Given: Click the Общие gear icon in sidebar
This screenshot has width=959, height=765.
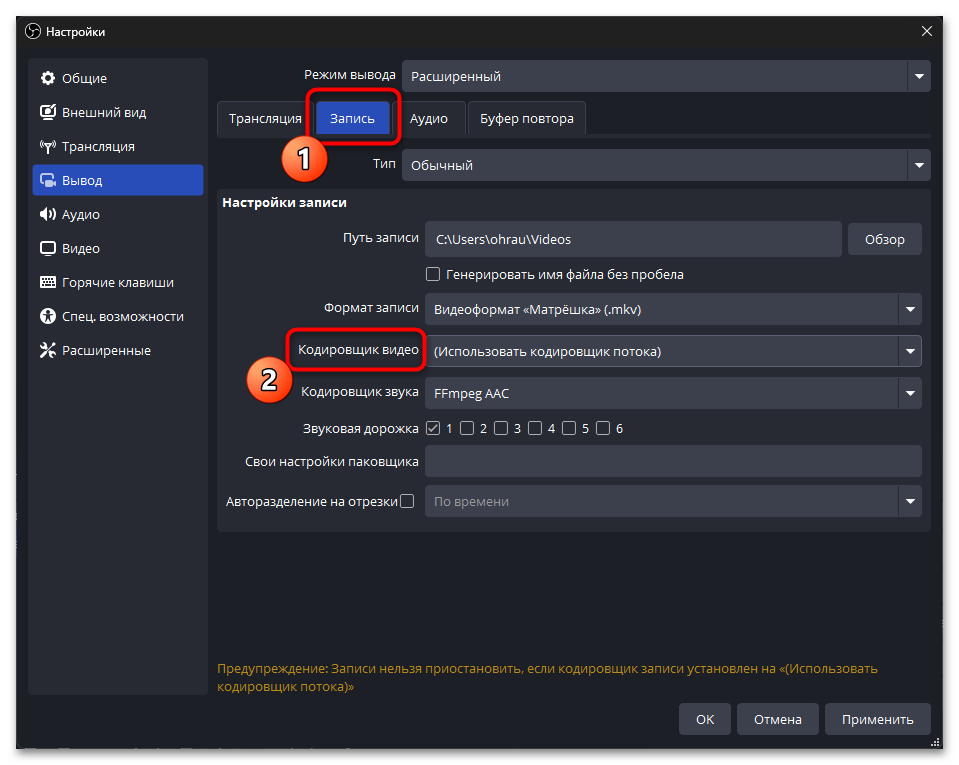Looking at the screenshot, I should click(x=47, y=79).
